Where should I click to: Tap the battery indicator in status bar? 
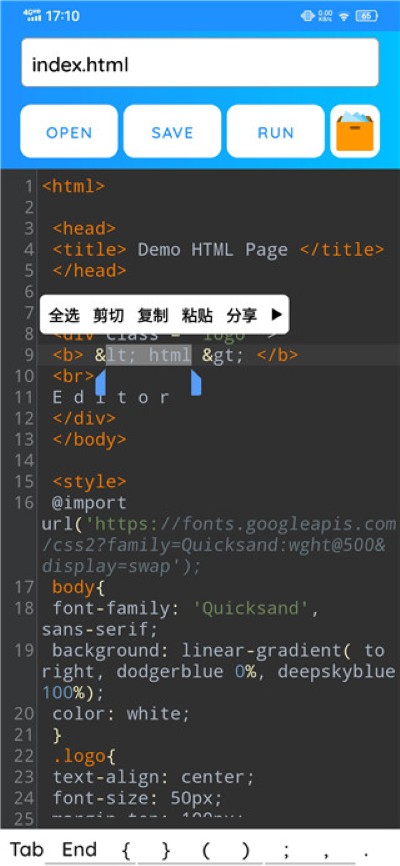[x=366, y=16]
